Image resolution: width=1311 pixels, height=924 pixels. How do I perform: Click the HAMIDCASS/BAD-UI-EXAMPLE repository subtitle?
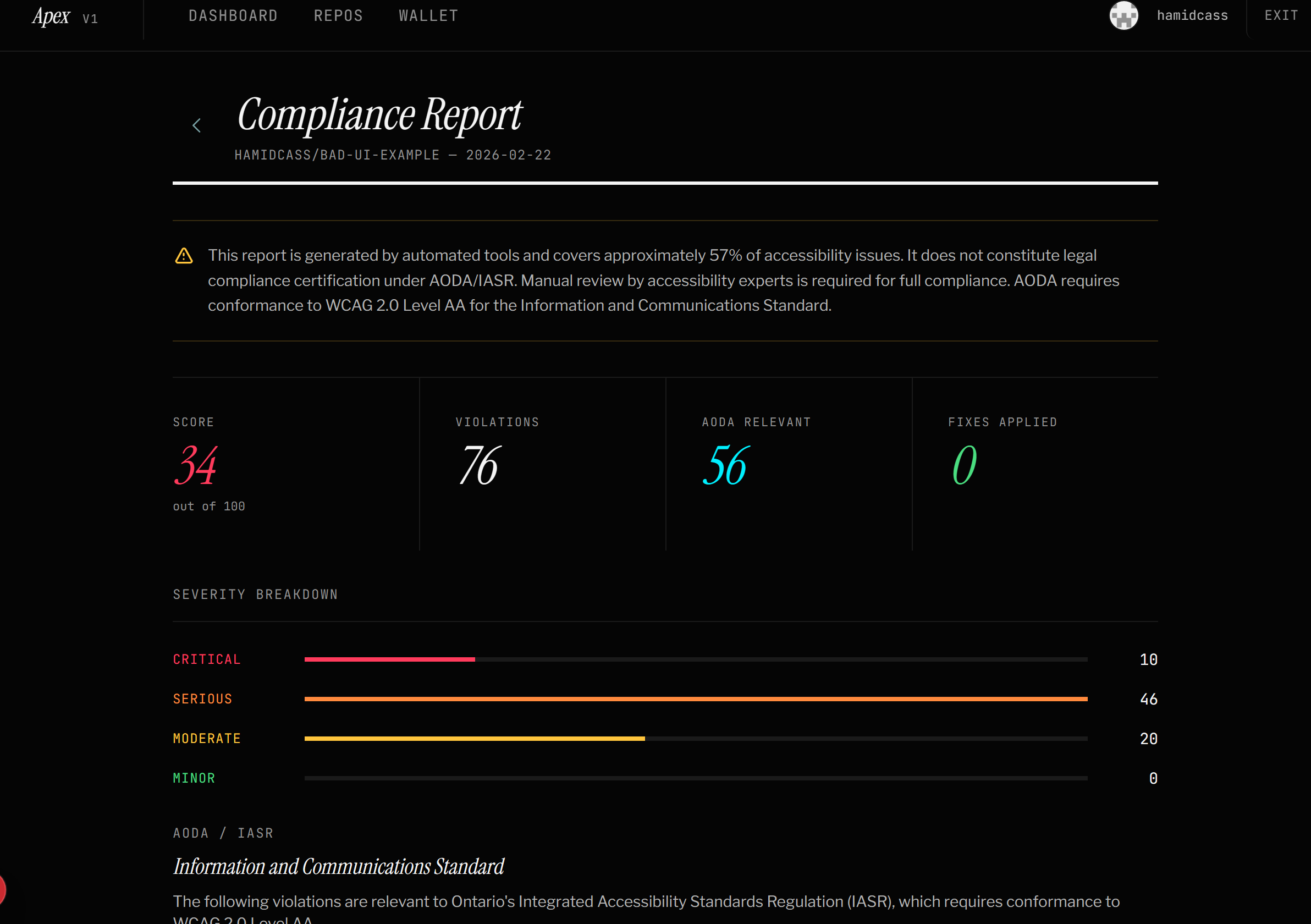(x=337, y=155)
